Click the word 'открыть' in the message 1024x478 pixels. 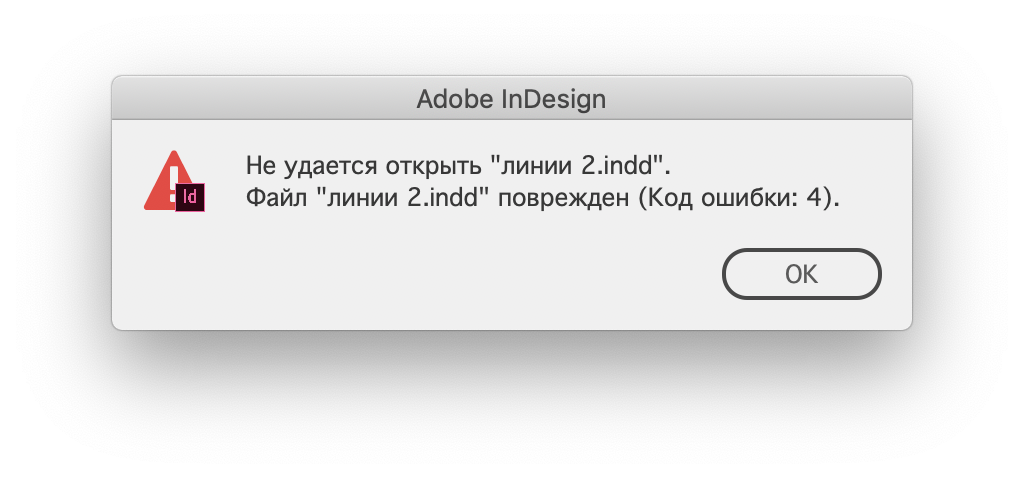[434, 166]
